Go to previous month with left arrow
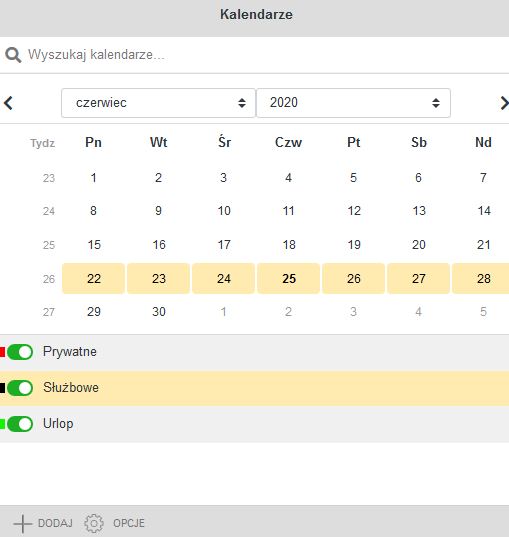509x537 pixels. [8, 103]
